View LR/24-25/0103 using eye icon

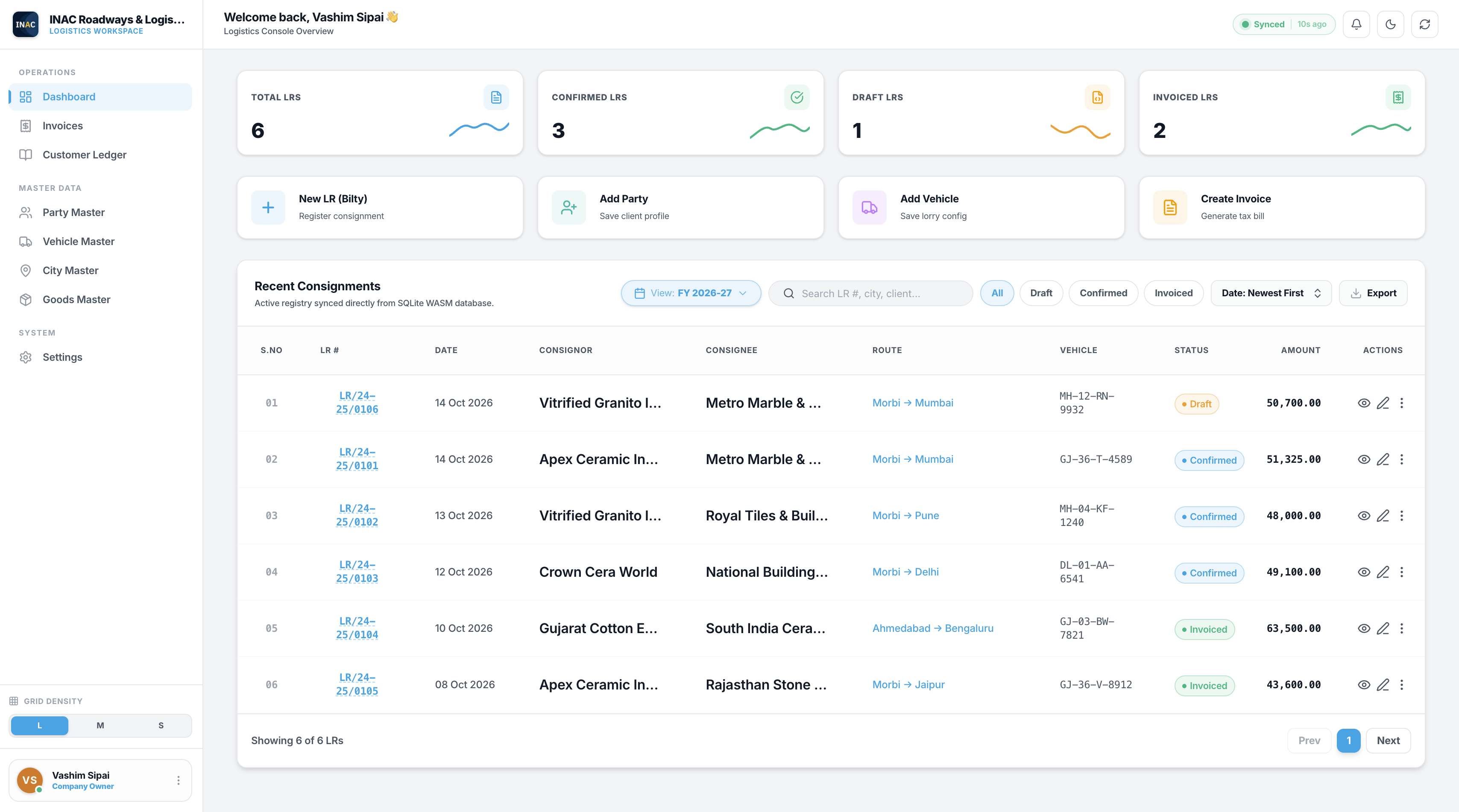pyautogui.click(x=1364, y=572)
